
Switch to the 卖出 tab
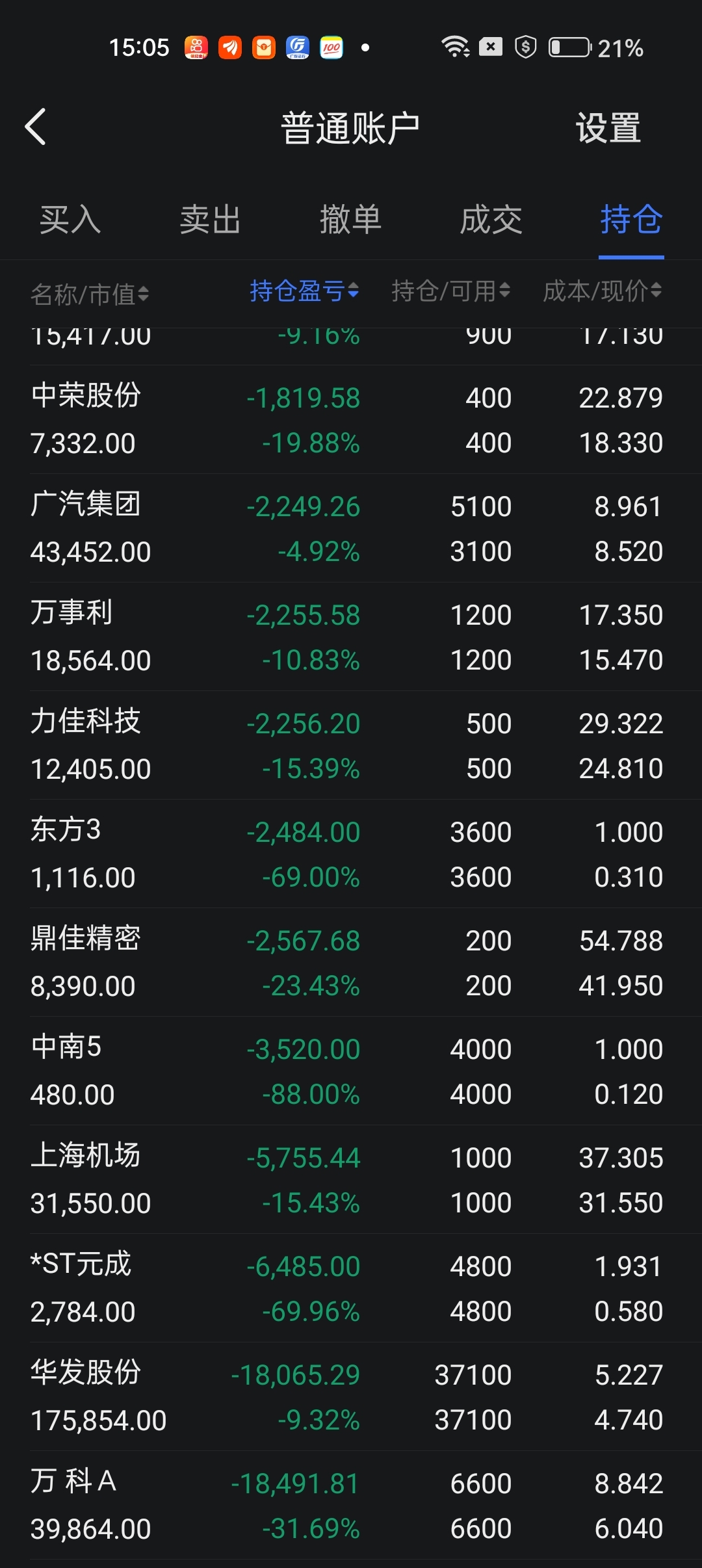[x=211, y=220]
